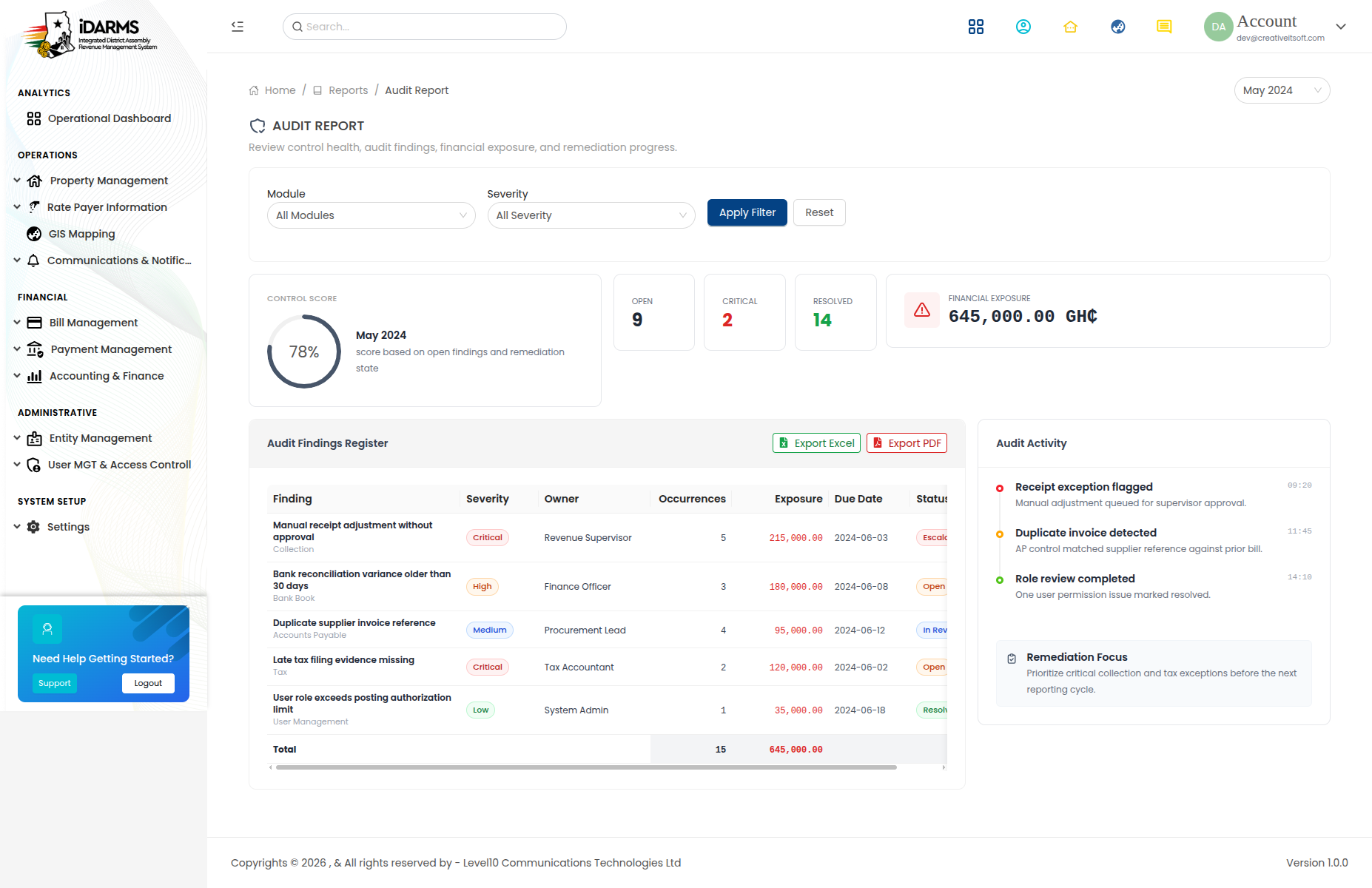Image resolution: width=1372 pixels, height=888 pixels.
Task: Click the Operational Dashboard grid icon
Action: tap(34, 118)
